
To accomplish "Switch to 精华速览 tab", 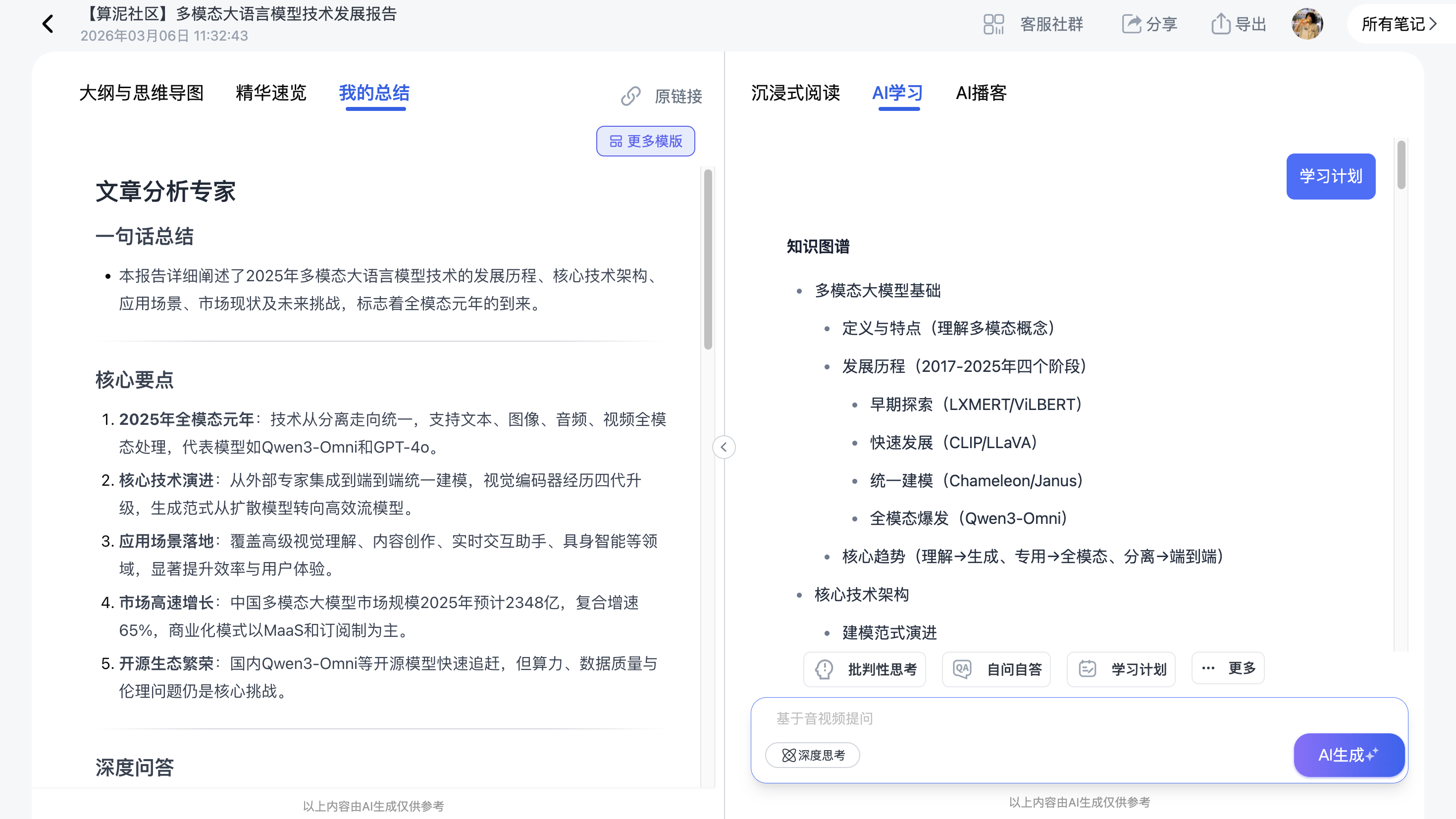I will 271,93.
